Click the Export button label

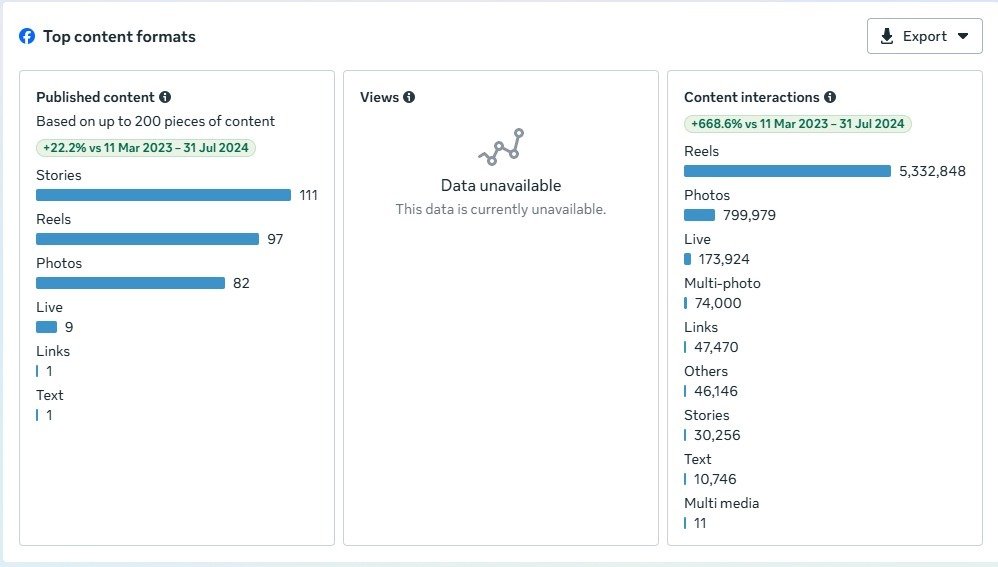[x=925, y=36]
